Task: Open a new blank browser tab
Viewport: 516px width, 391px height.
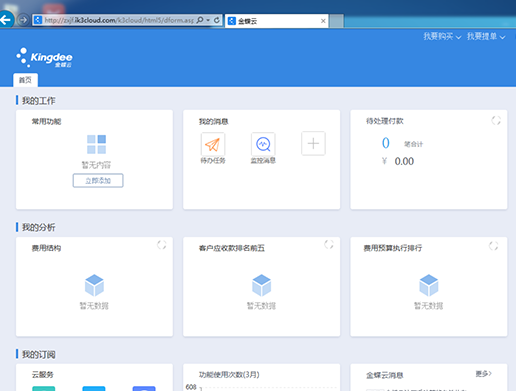Action: [337, 21]
